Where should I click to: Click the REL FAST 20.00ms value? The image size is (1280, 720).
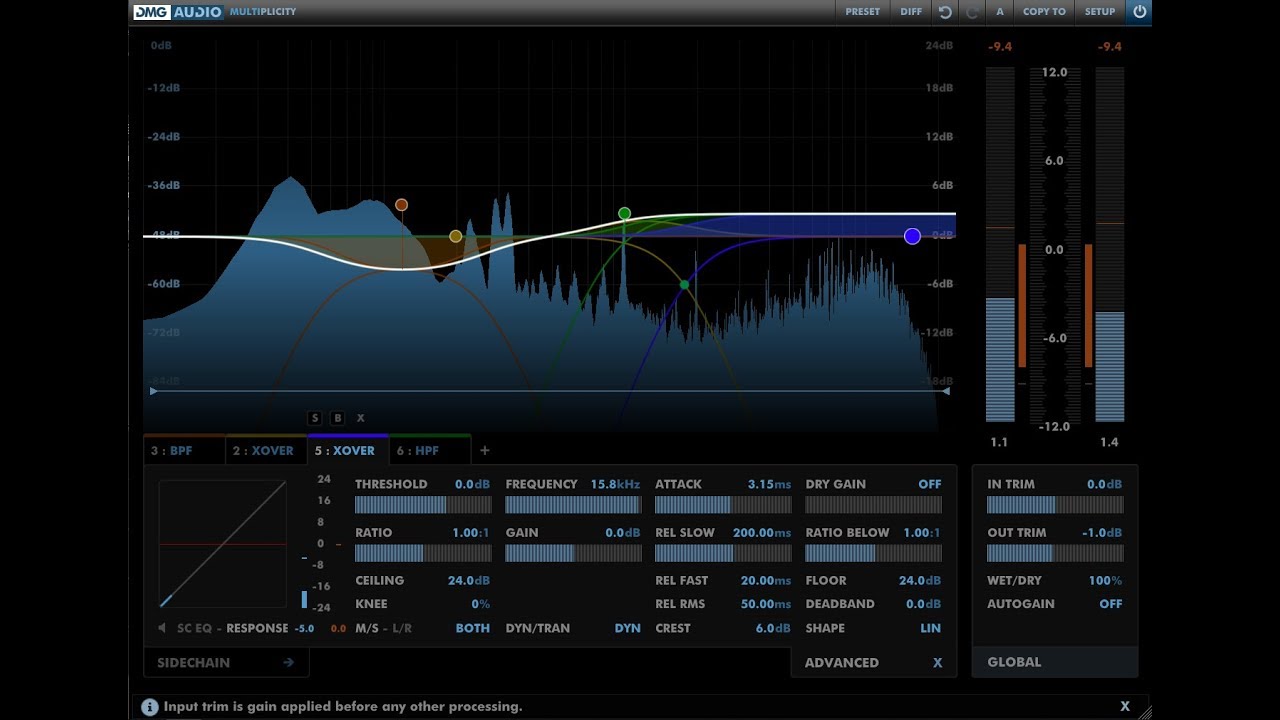point(765,580)
